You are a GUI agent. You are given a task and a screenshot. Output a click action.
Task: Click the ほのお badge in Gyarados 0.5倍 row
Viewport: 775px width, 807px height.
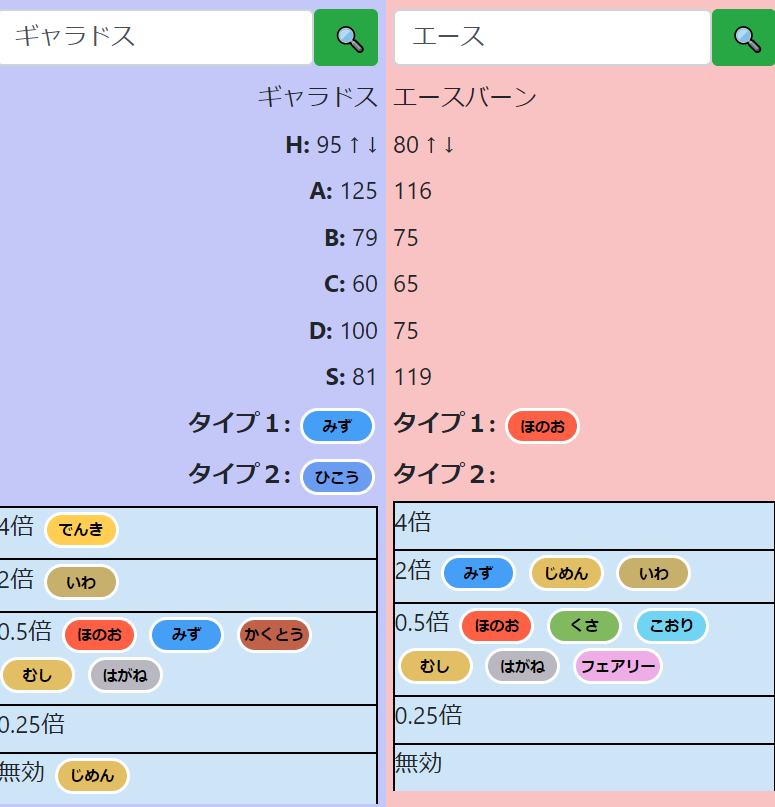pyautogui.click(x=99, y=635)
